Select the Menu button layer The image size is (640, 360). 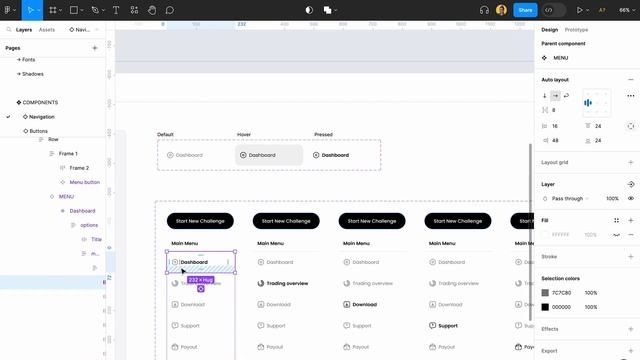click(x=84, y=182)
